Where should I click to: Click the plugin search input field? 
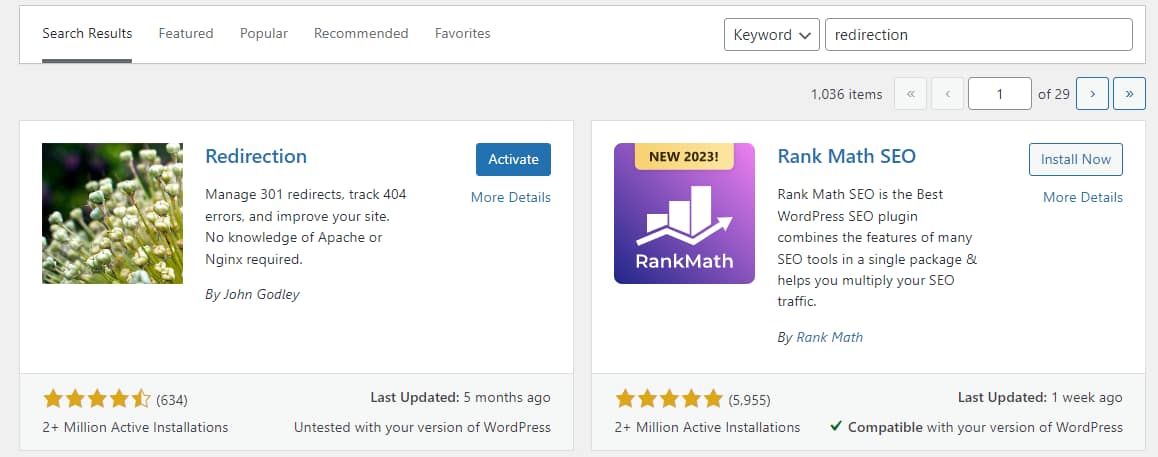coord(978,34)
